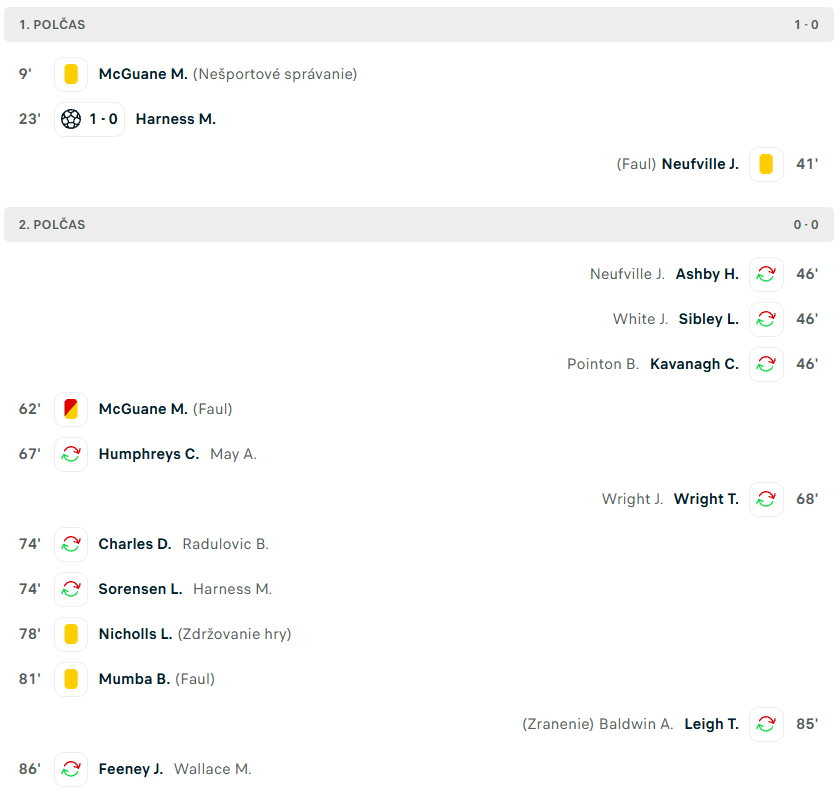Click the substitution icon for Leigh T.
The image size is (840, 796).
[766, 724]
